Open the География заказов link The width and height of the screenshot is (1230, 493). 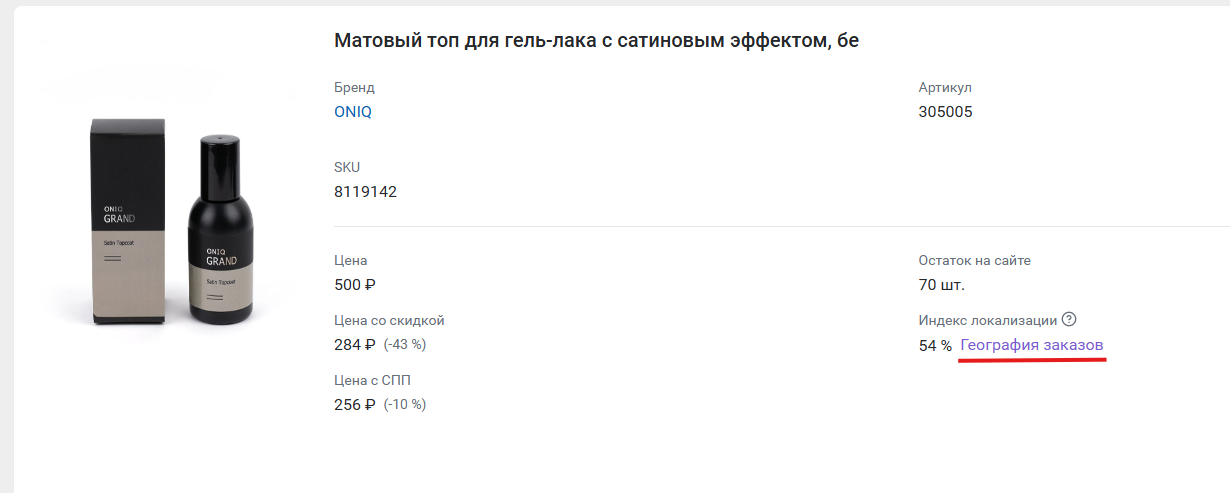[x=1032, y=345]
